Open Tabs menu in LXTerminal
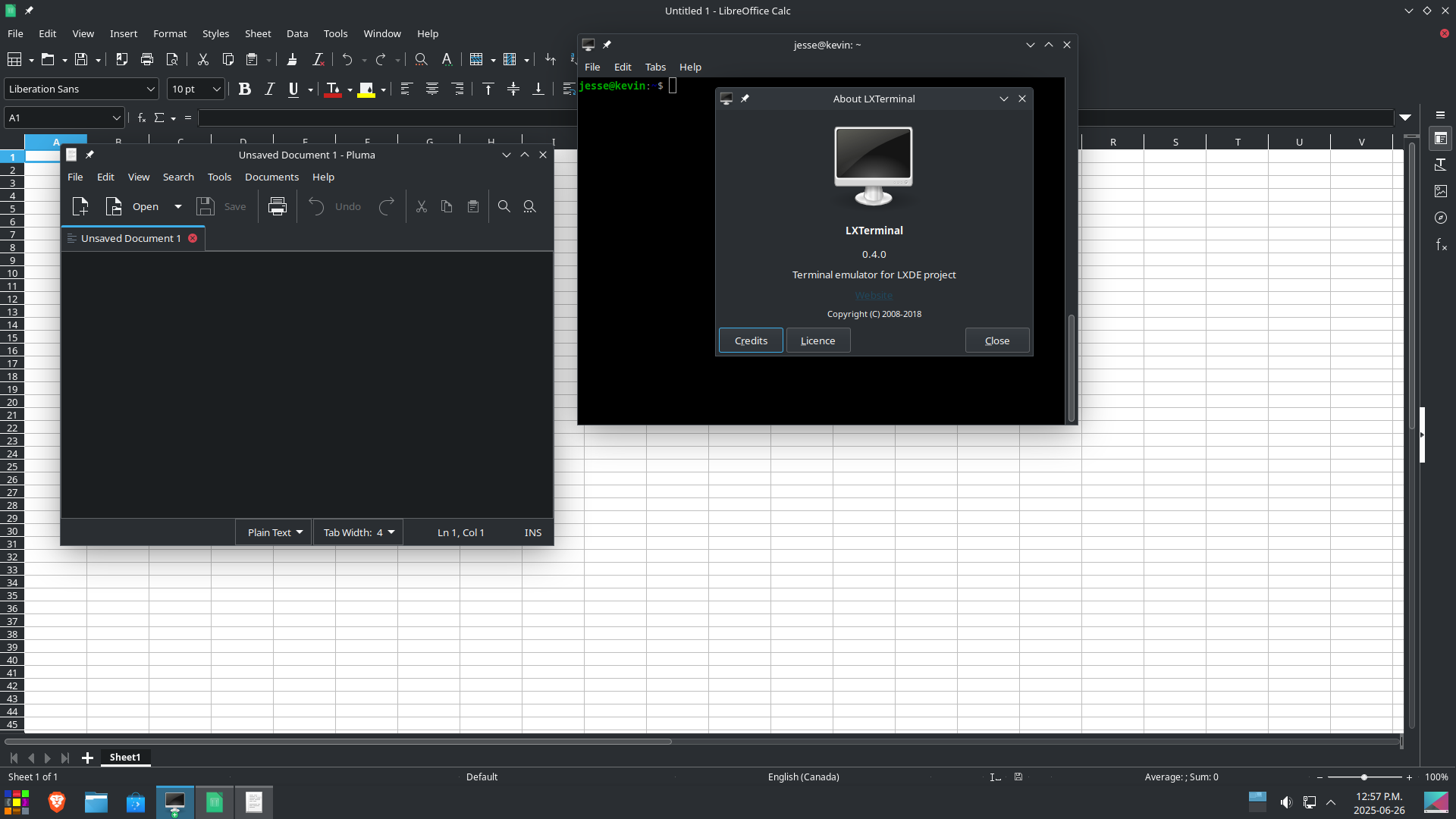 pyautogui.click(x=655, y=67)
